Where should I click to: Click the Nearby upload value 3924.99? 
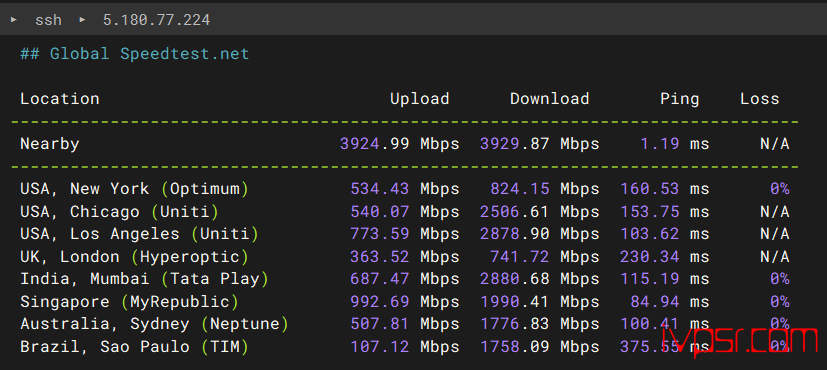click(x=374, y=144)
